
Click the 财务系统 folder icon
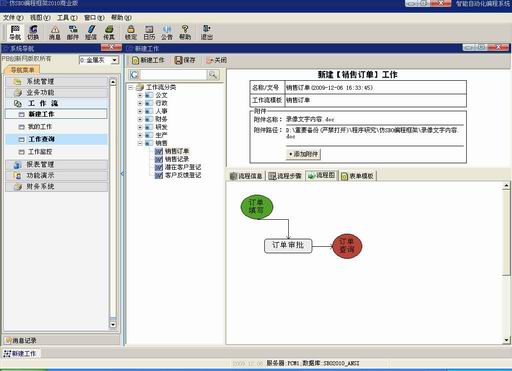(x=17, y=186)
